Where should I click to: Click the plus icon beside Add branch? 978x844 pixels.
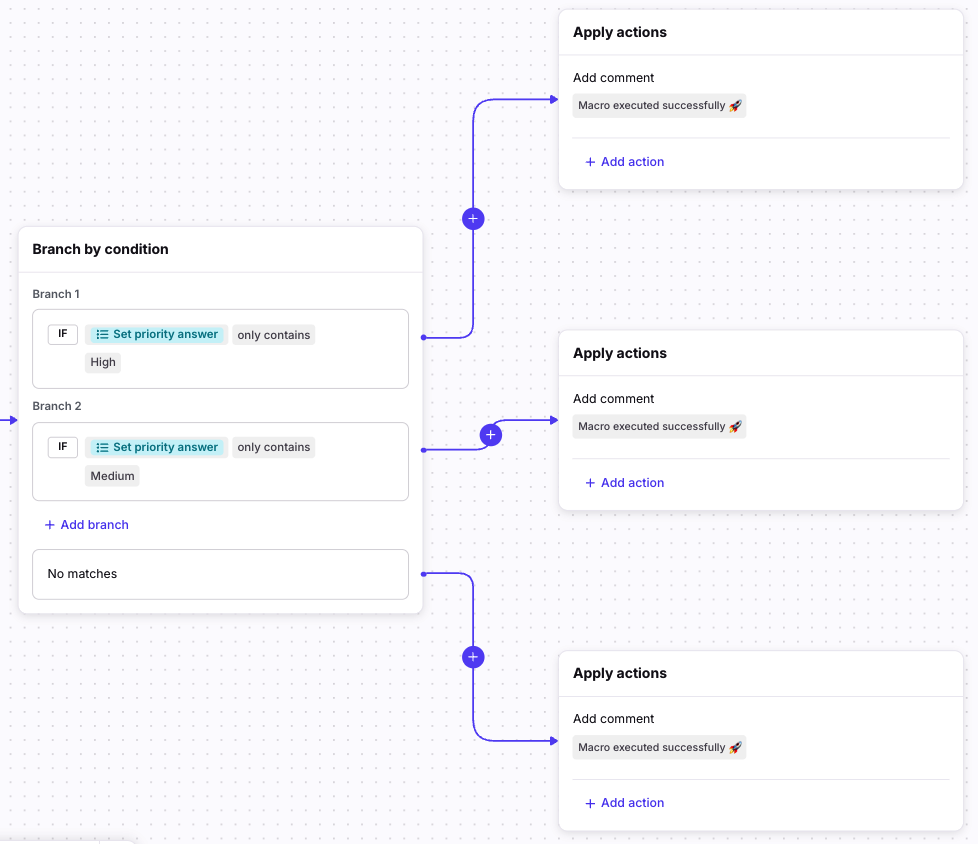pyautogui.click(x=50, y=525)
